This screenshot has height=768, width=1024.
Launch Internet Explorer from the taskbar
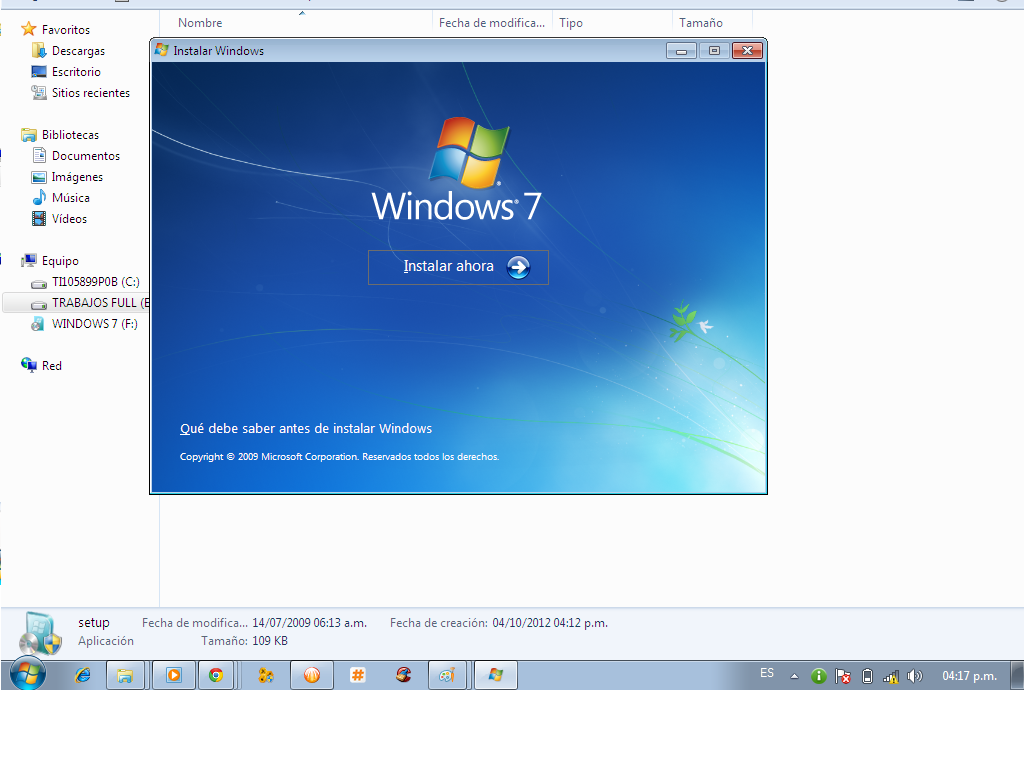click(x=82, y=675)
